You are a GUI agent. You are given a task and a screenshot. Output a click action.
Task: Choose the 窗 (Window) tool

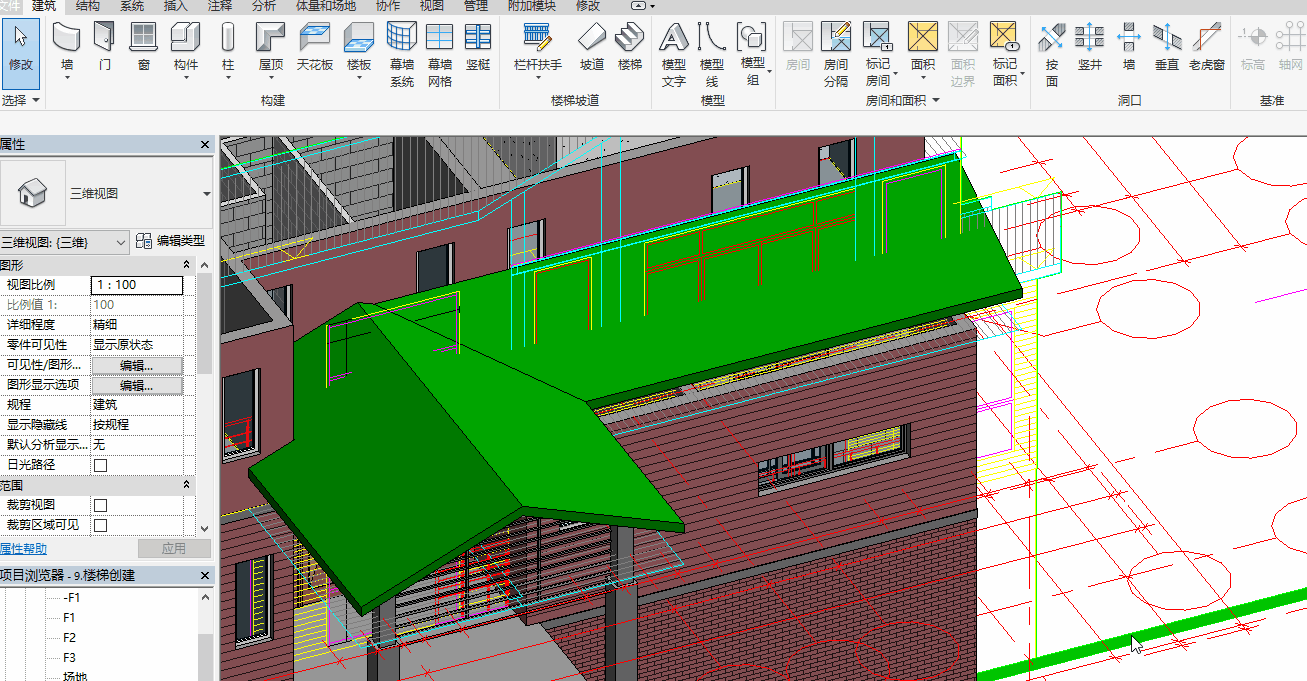click(x=144, y=37)
